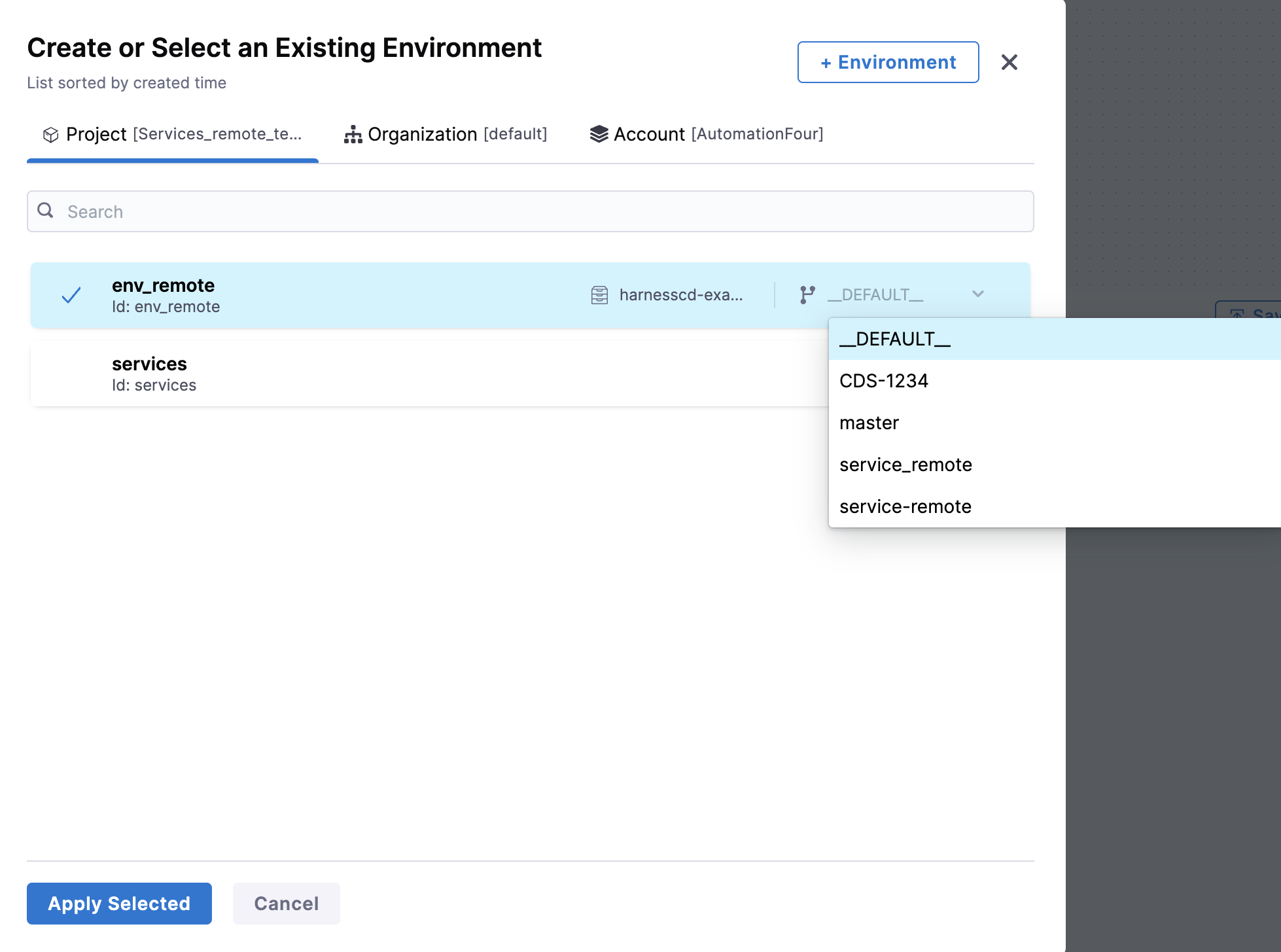Image resolution: width=1281 pixels, height=952 pixels.
Task: Click the Apply Selected button
Action: 119,904
